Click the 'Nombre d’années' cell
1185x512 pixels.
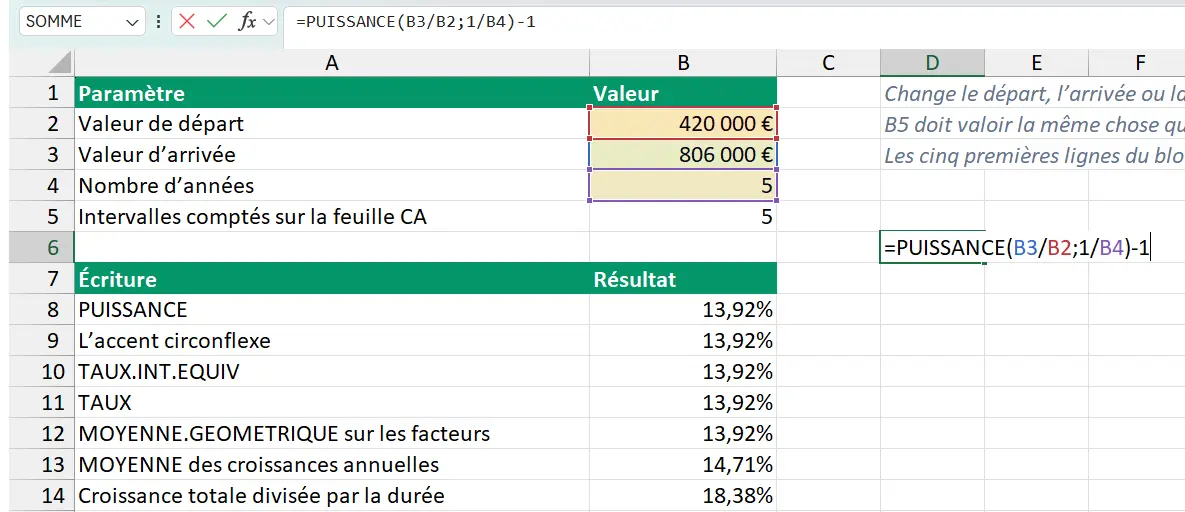(x=331, y=185)
